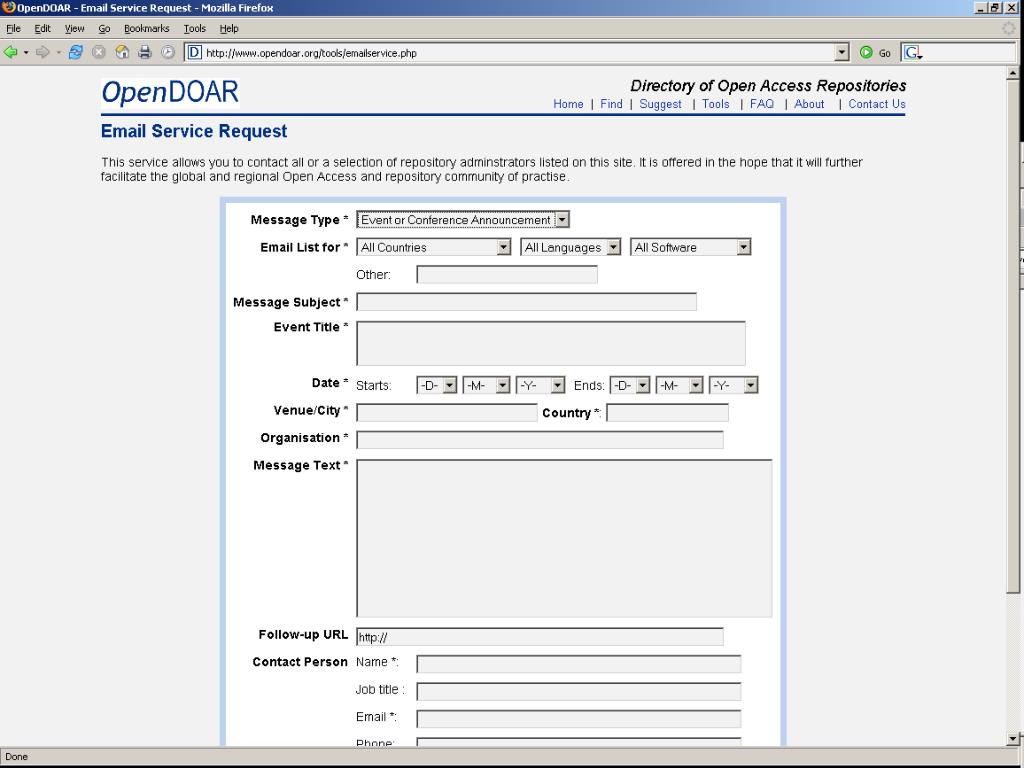The width and height of the screenshot is (1024, 768).
Task: Click the Back arrow button in Firefox toolbar
Action: tap(10, 52)
